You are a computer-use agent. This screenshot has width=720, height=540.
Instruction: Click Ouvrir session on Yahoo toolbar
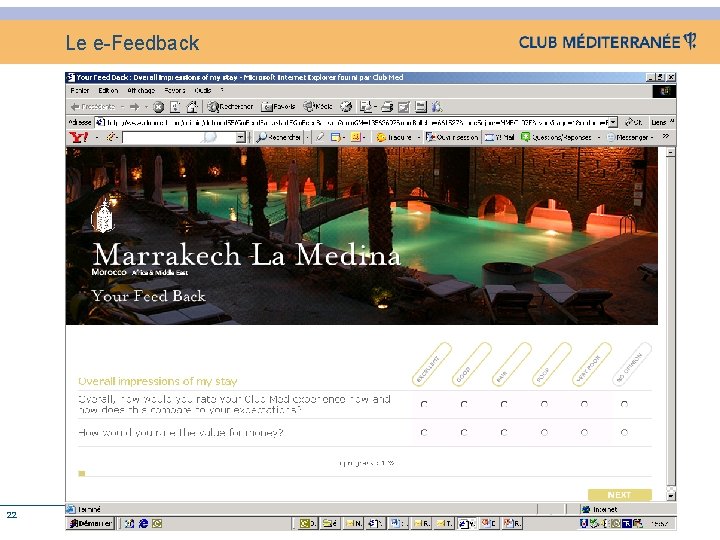(x=452, y=137)
